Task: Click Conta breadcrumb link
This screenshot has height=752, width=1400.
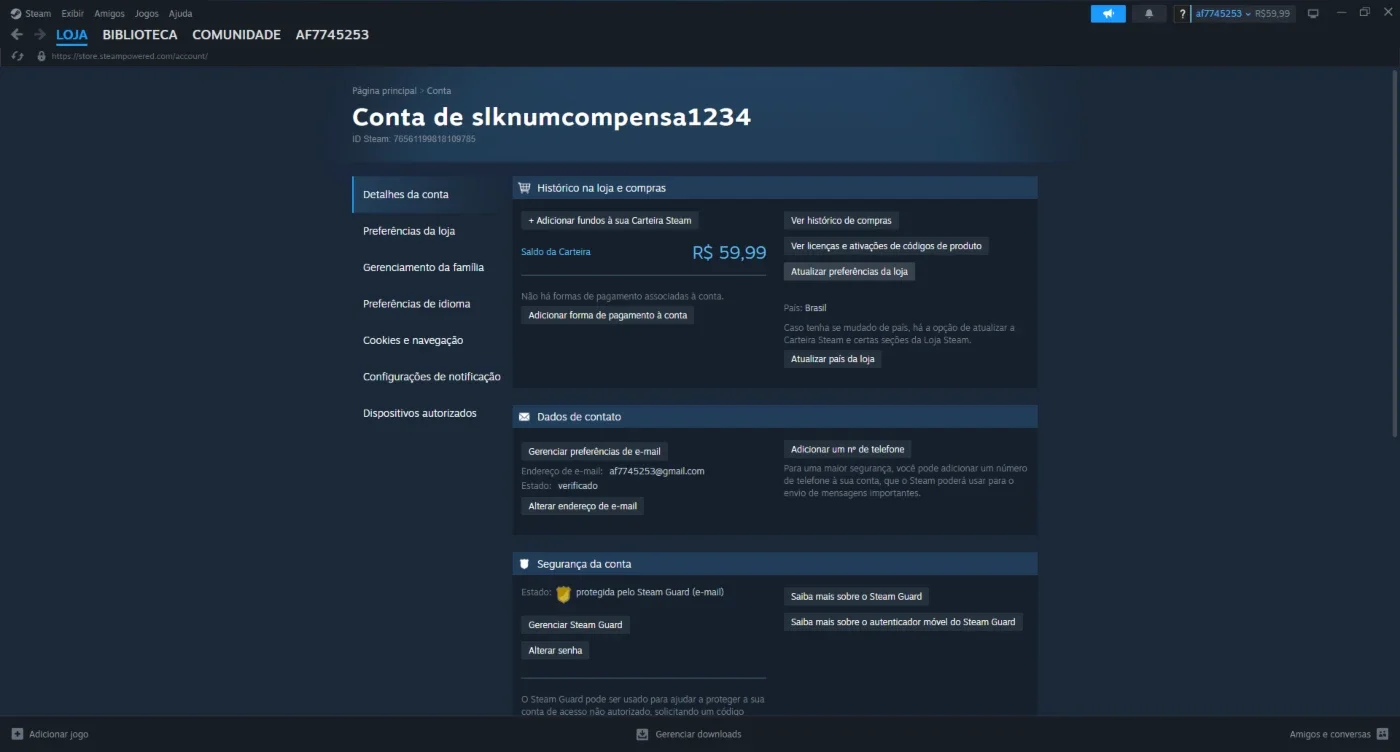Action: pyautogui.click(x=439, y=91)
